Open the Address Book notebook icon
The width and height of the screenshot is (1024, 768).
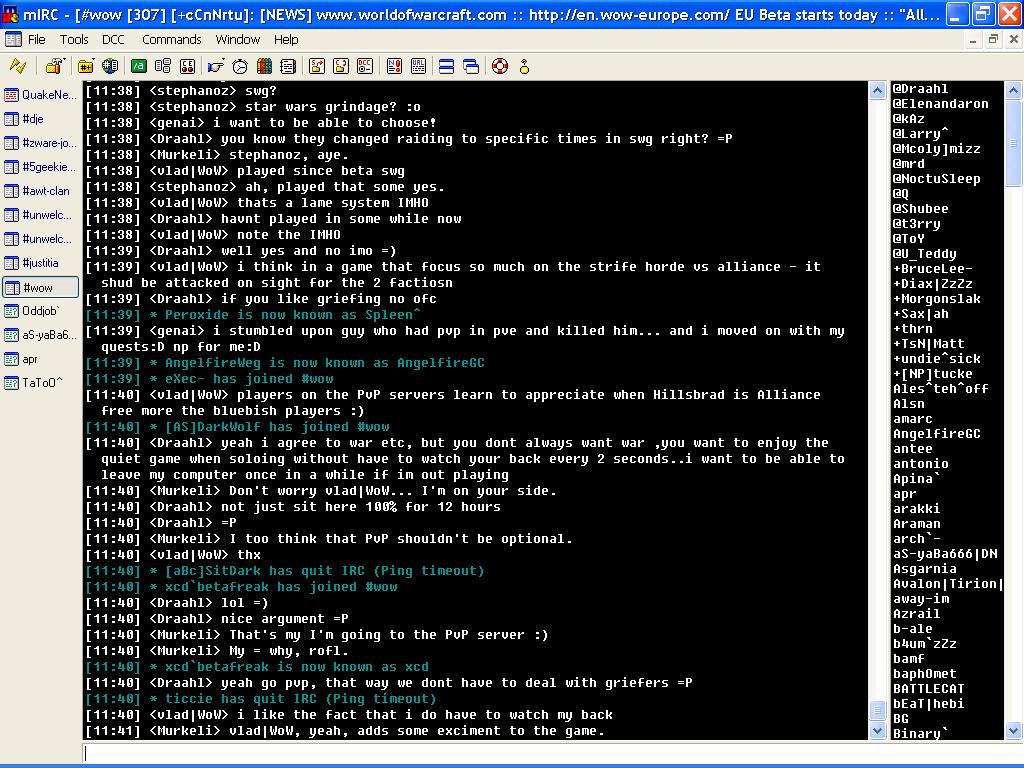[288, 66]
